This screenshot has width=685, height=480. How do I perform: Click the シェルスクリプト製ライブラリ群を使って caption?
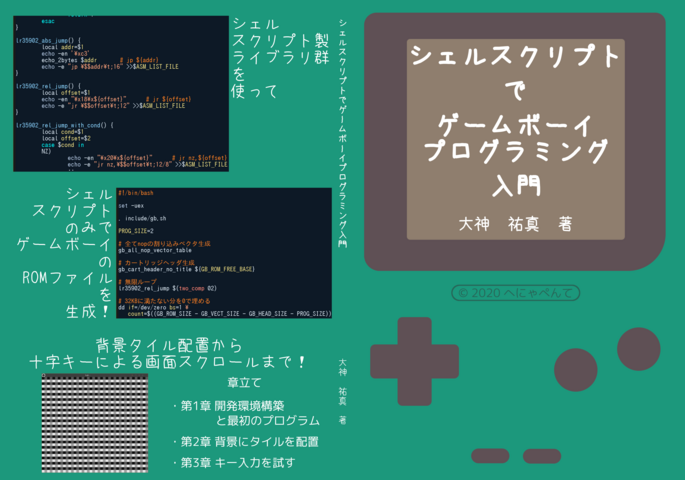pyautogui.click(x=280, y=58)
